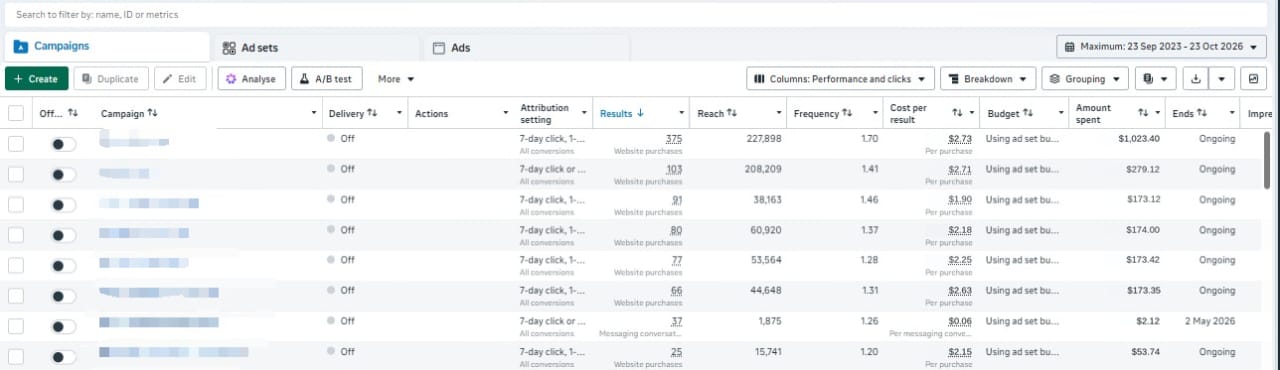Open the Grouping dropdown
Viewport: 1280px width, 370px height.
coord(1085,78)
